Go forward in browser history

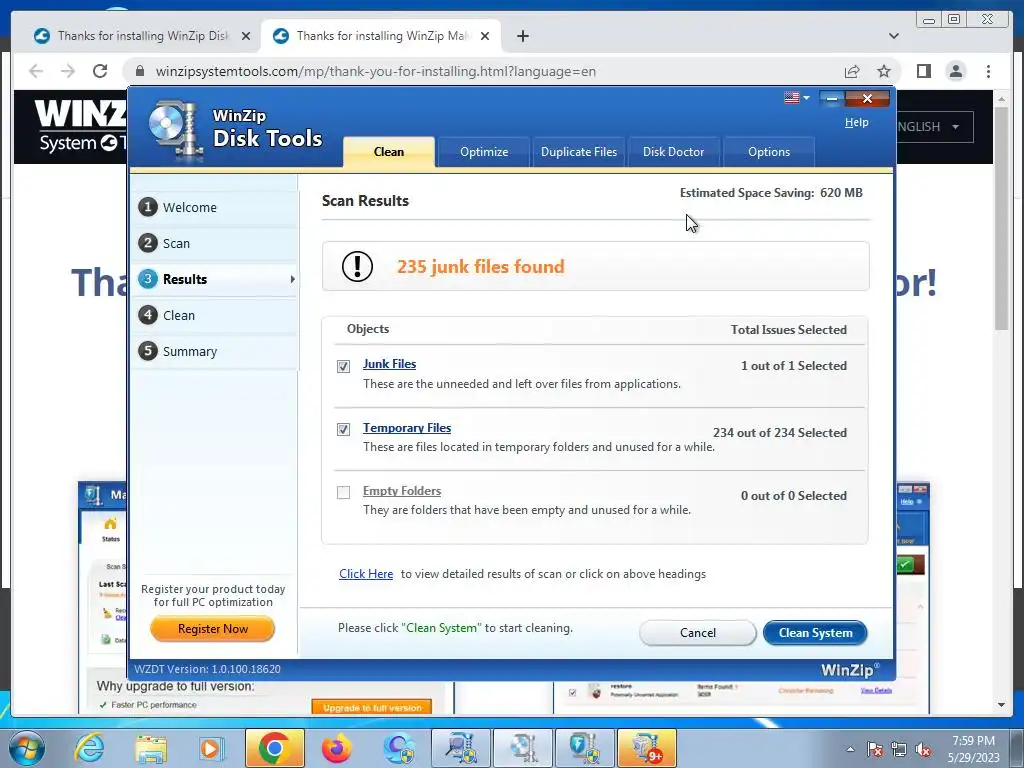[x=67, y=71]
